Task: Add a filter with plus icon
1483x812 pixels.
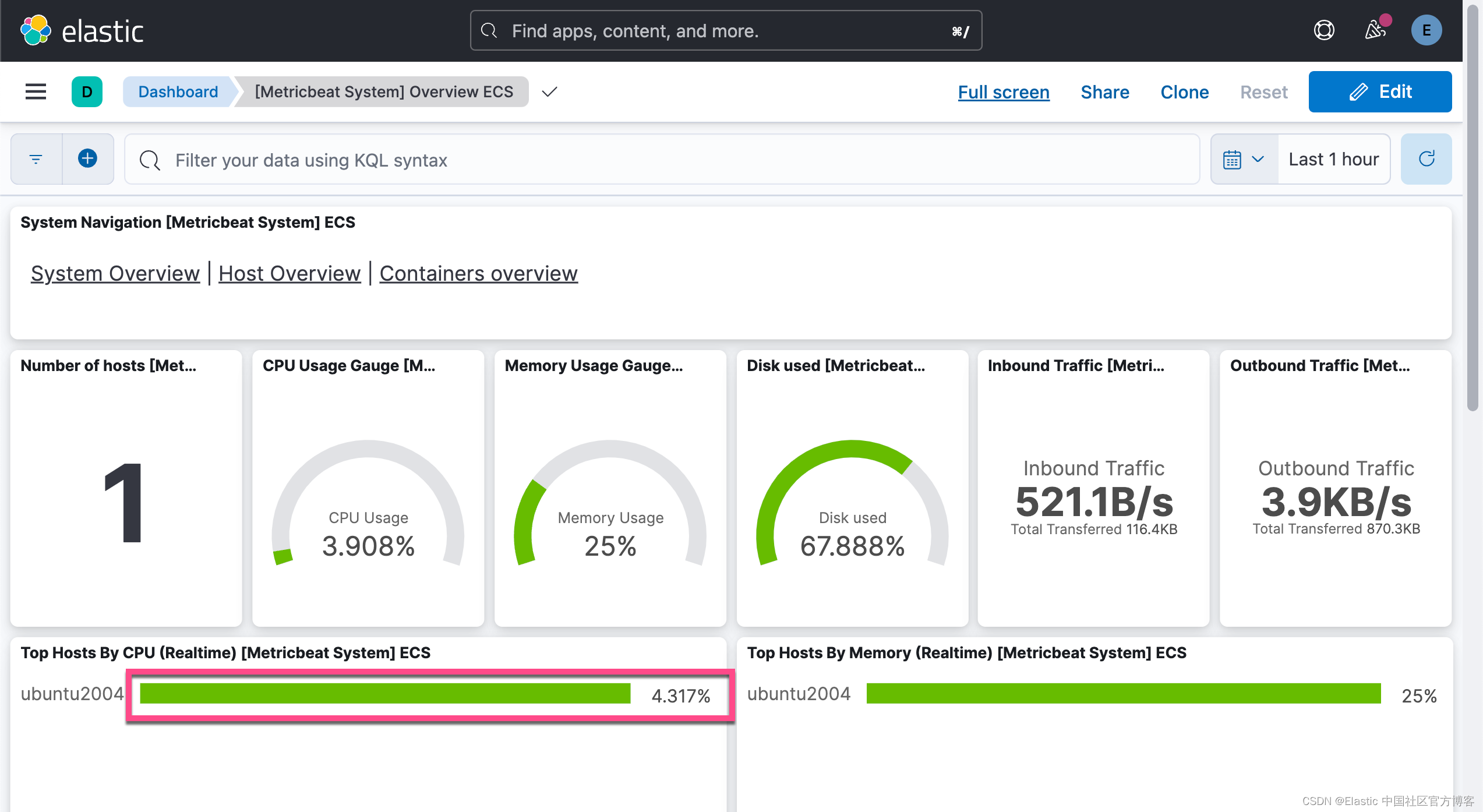Action: (x=87, y=159)
